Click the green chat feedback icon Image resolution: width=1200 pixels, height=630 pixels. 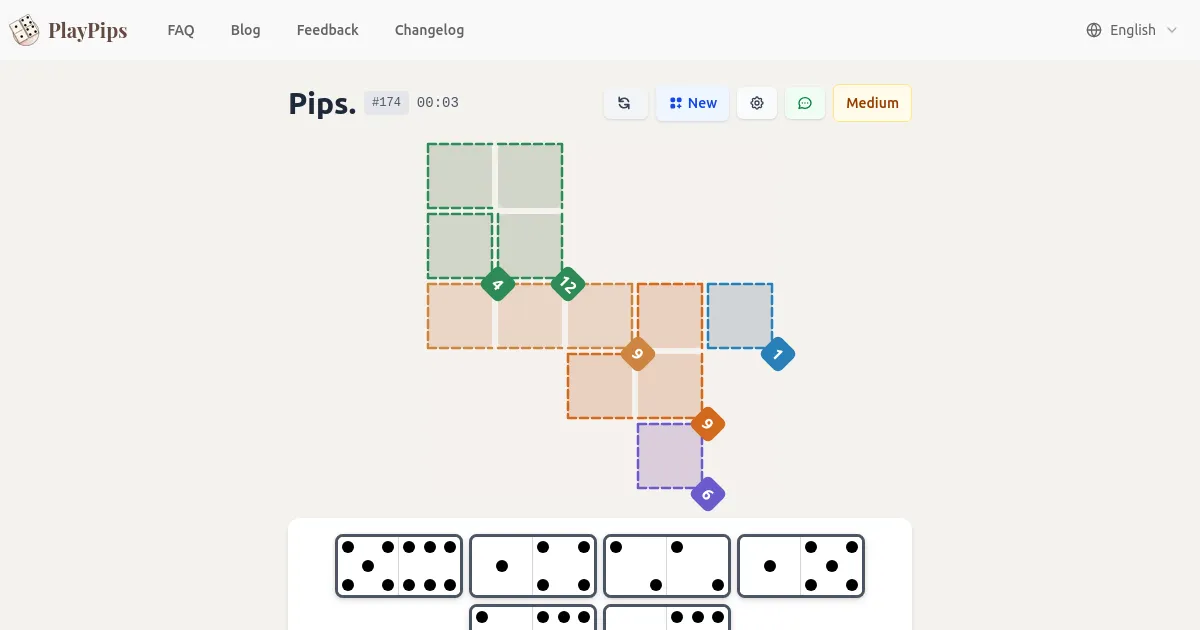click(805, 103)
